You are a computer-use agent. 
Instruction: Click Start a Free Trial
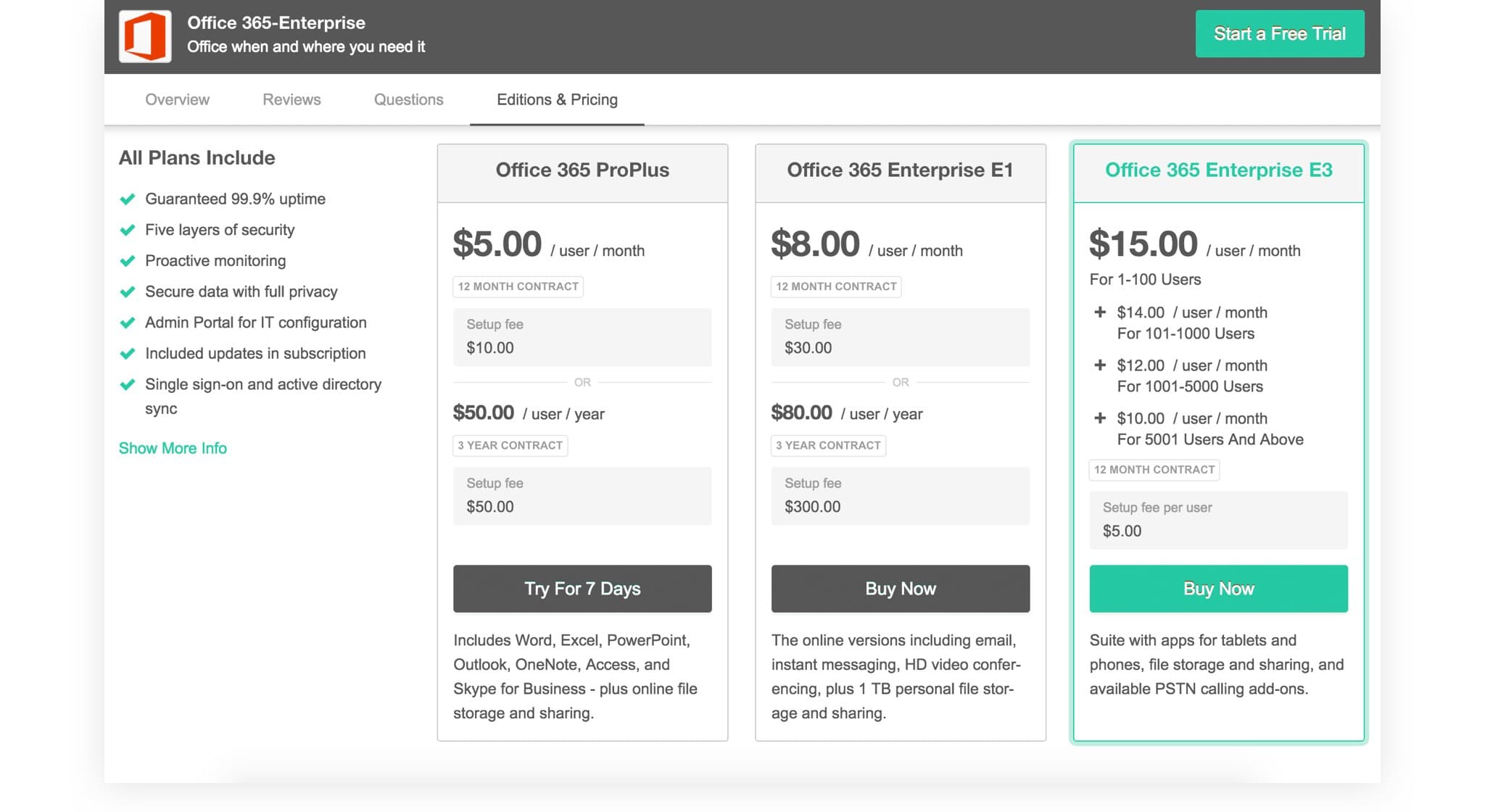point(1279,33)
